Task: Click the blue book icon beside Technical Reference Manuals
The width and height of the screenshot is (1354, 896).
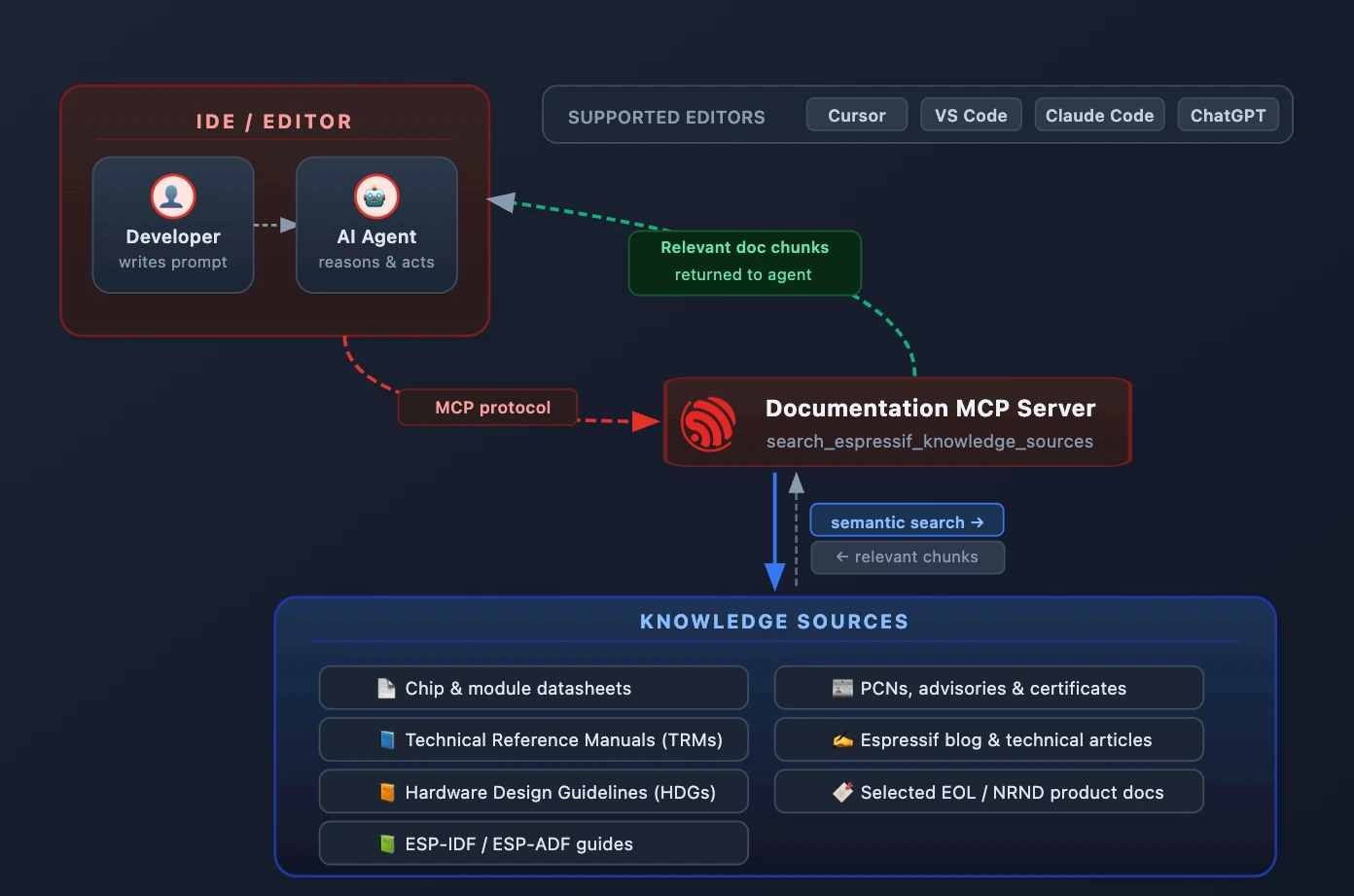Action: (386, 740)
